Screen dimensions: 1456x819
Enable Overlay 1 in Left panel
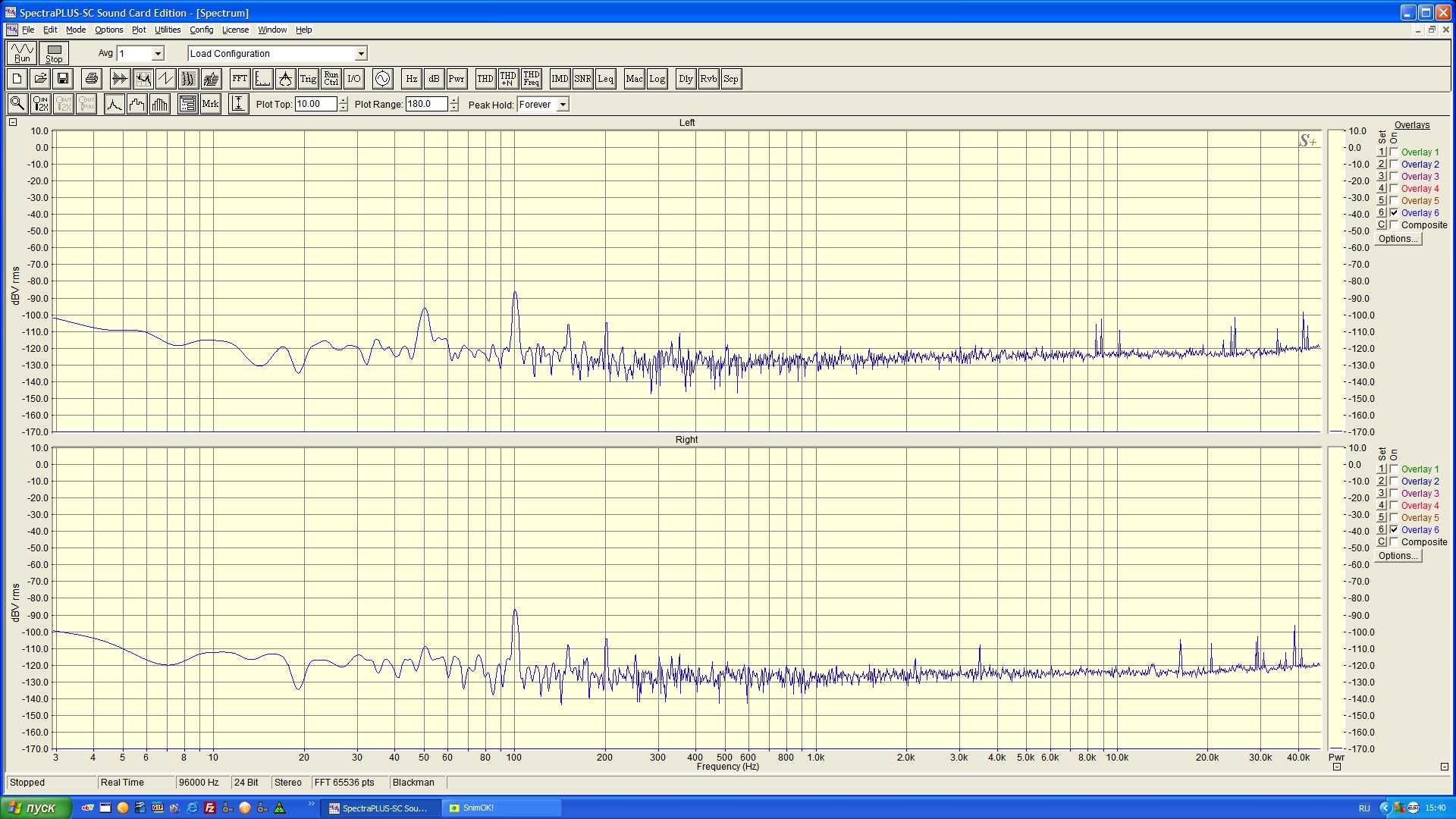(1394, 152)
